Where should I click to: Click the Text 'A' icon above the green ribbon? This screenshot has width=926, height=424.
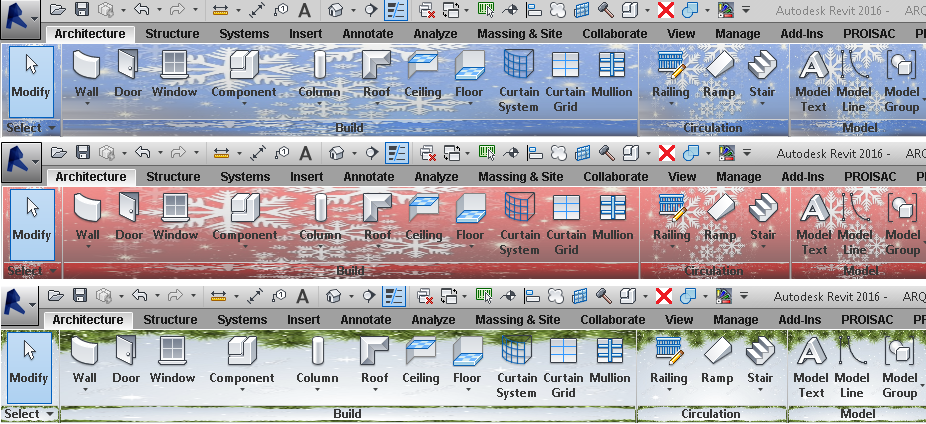coord(302,295)
